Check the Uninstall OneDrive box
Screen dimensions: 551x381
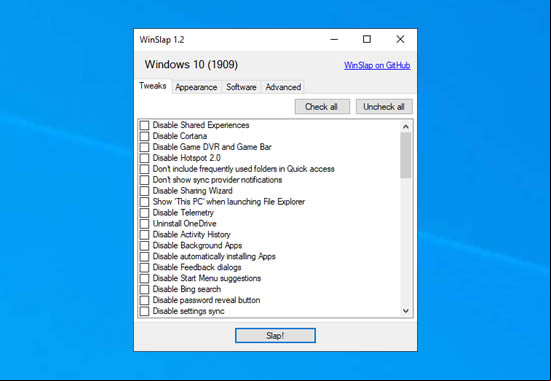[144, 224]
